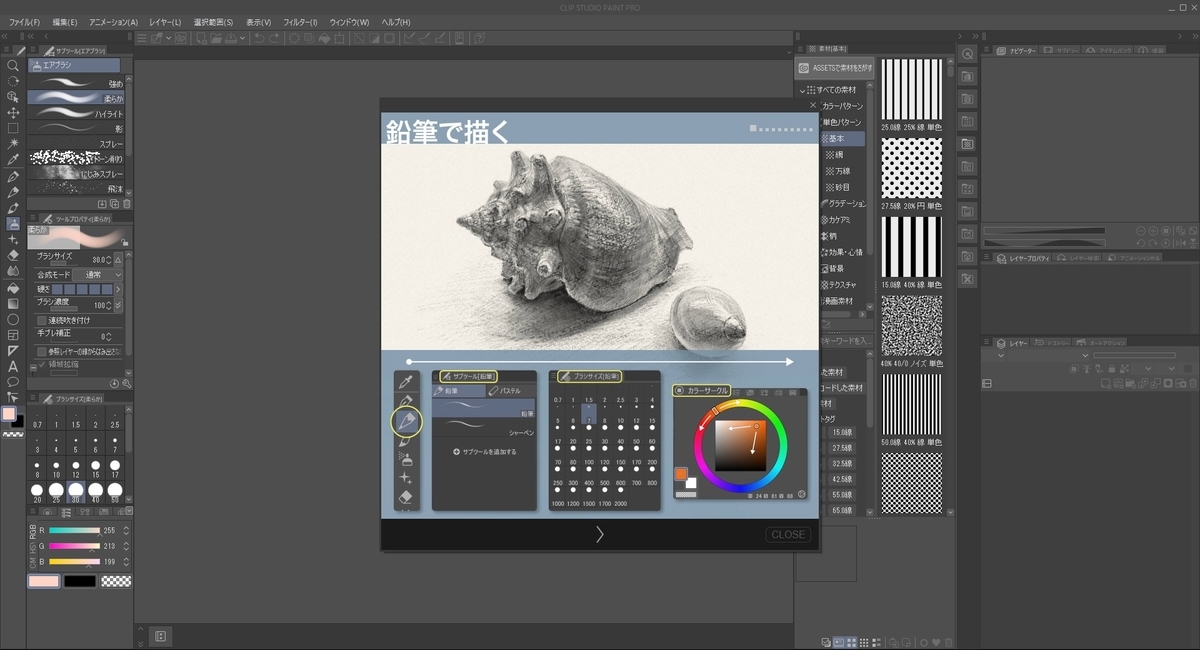Select the polka dot 27.5線 material thumbnail
The image size is (1200, 650).
[x=911, y=168]
